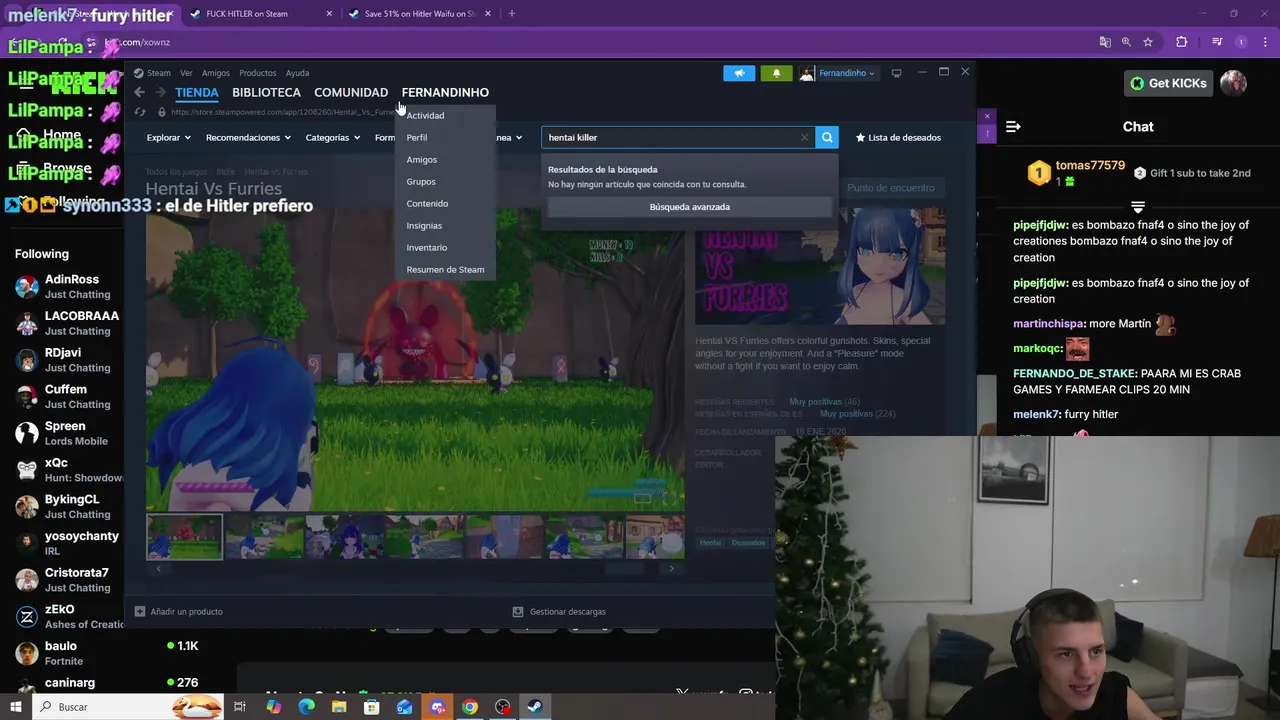Screen dimensions: 1280x720
Task: Go back with the Steam navigation arrow
Action: click(x=139, y=92)
